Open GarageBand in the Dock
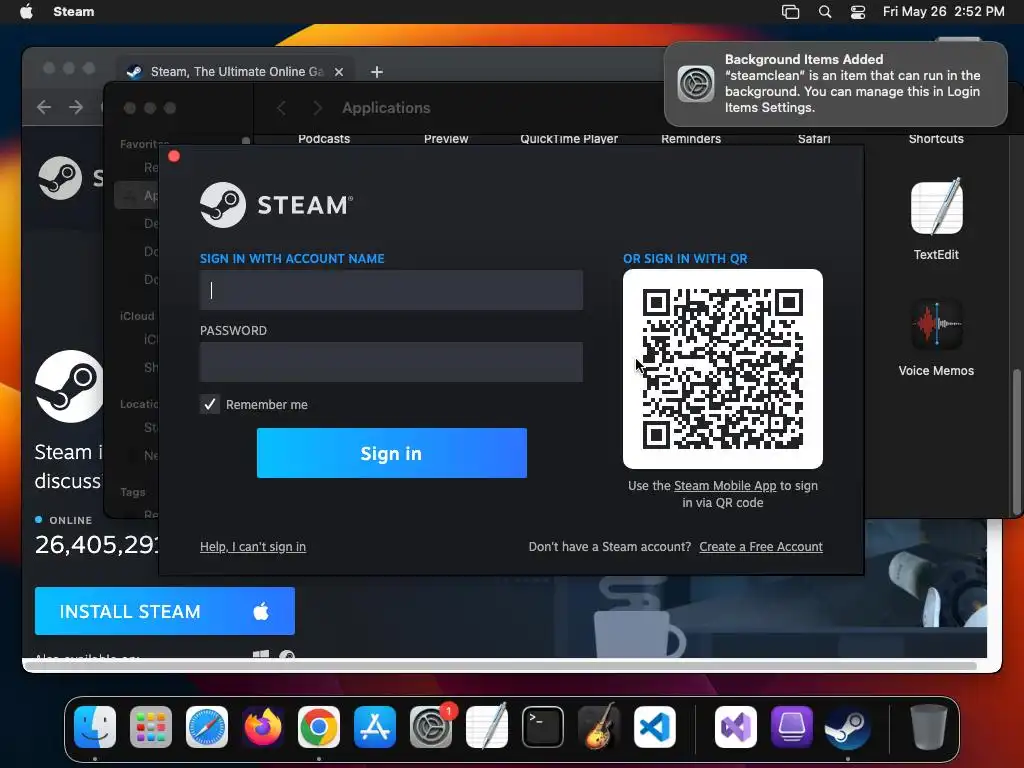Viewport: 1024px width, 768px height. pyautogui.click(x=599, y=727)
